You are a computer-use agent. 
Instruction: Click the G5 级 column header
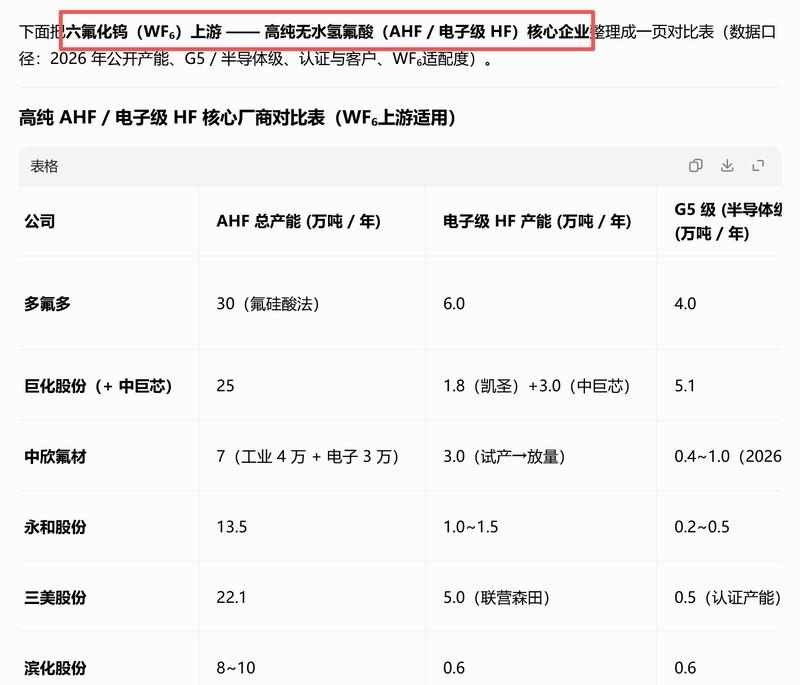(728, 221)
